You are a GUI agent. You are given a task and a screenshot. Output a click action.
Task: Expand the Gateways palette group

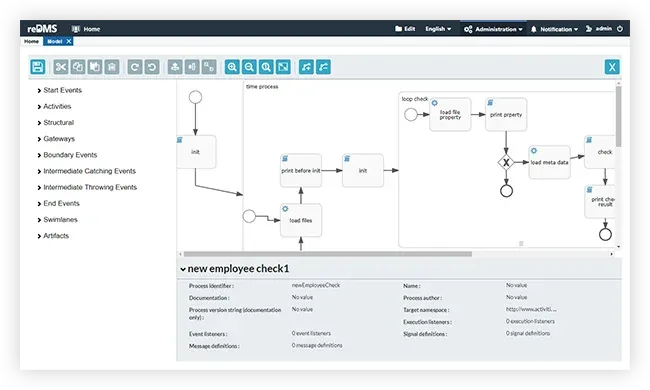coord(56,139)
